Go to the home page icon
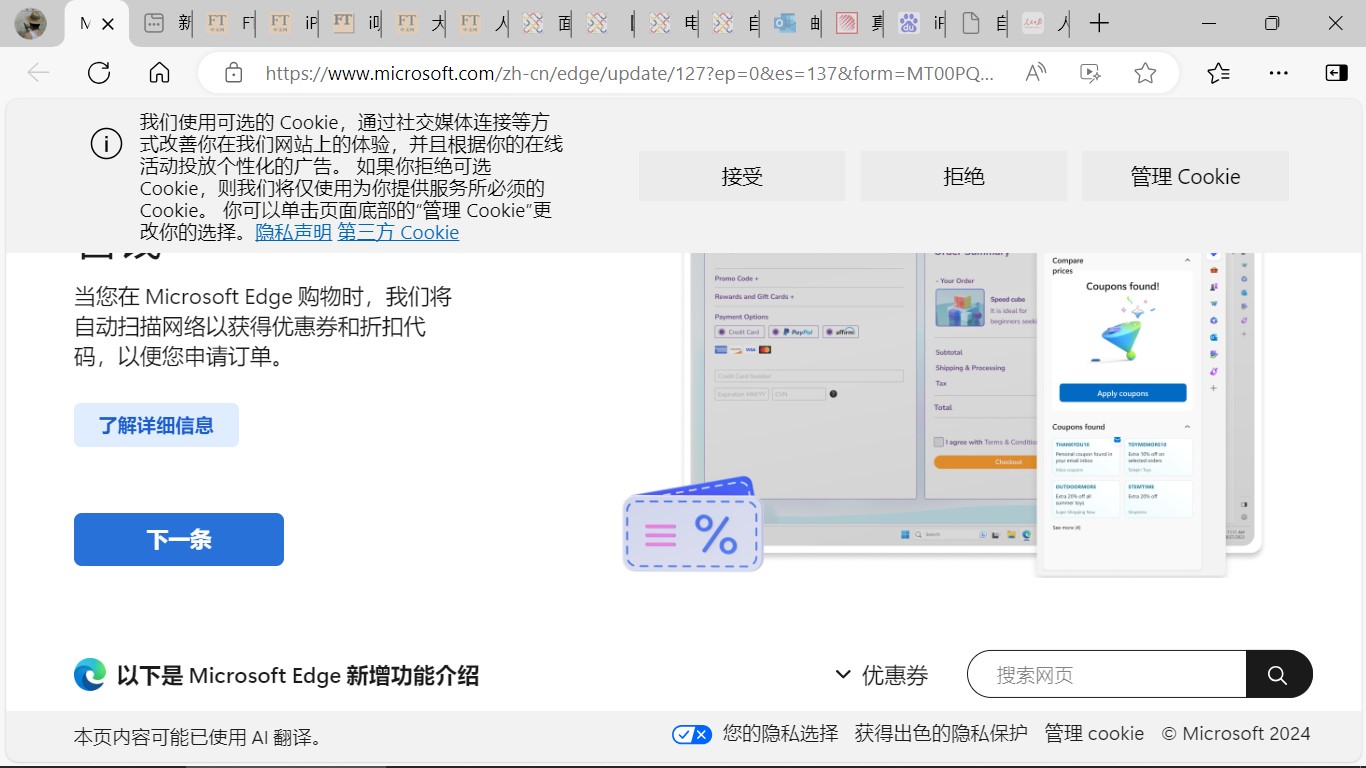 pos(159,72)
